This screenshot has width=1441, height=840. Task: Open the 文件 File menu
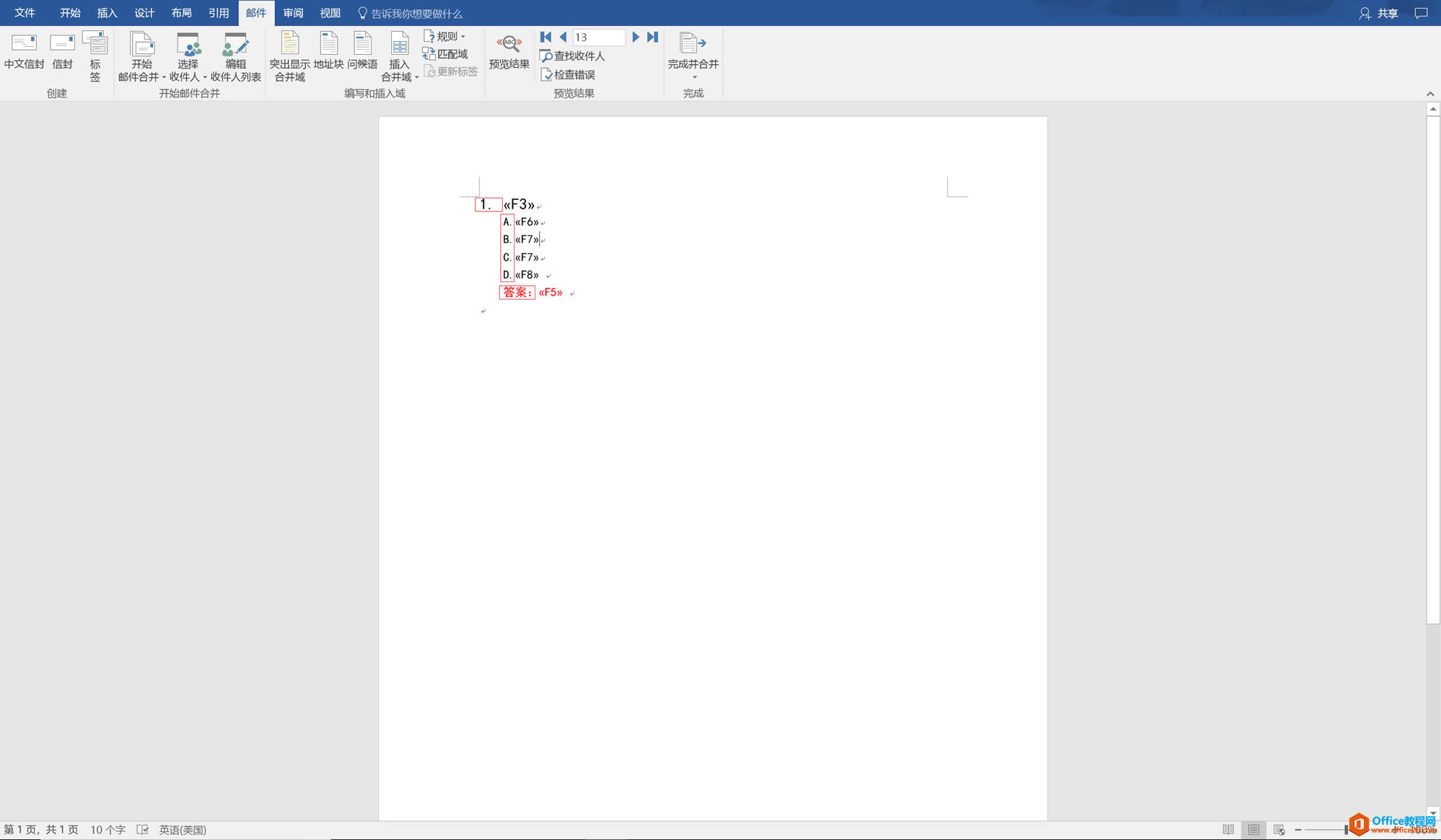pyautogui.click(x=25, y=13)
